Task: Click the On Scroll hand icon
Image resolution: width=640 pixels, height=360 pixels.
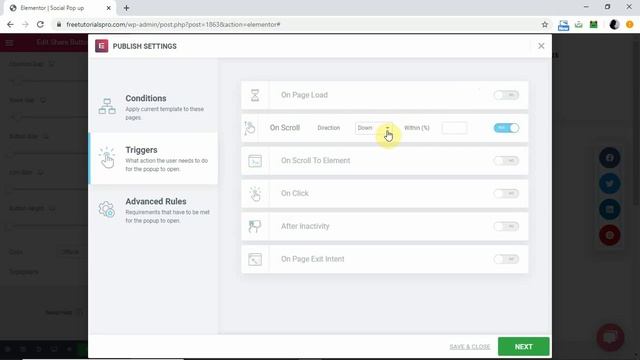Action: pos(250,128)
